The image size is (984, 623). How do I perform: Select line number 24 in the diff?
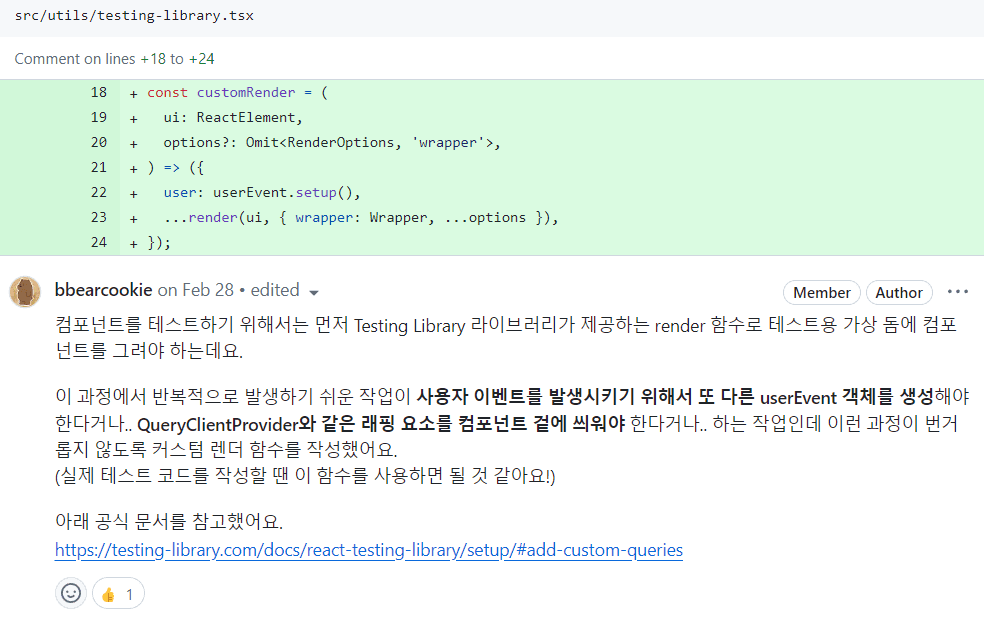pyautogui.click(x=98, y=242)
